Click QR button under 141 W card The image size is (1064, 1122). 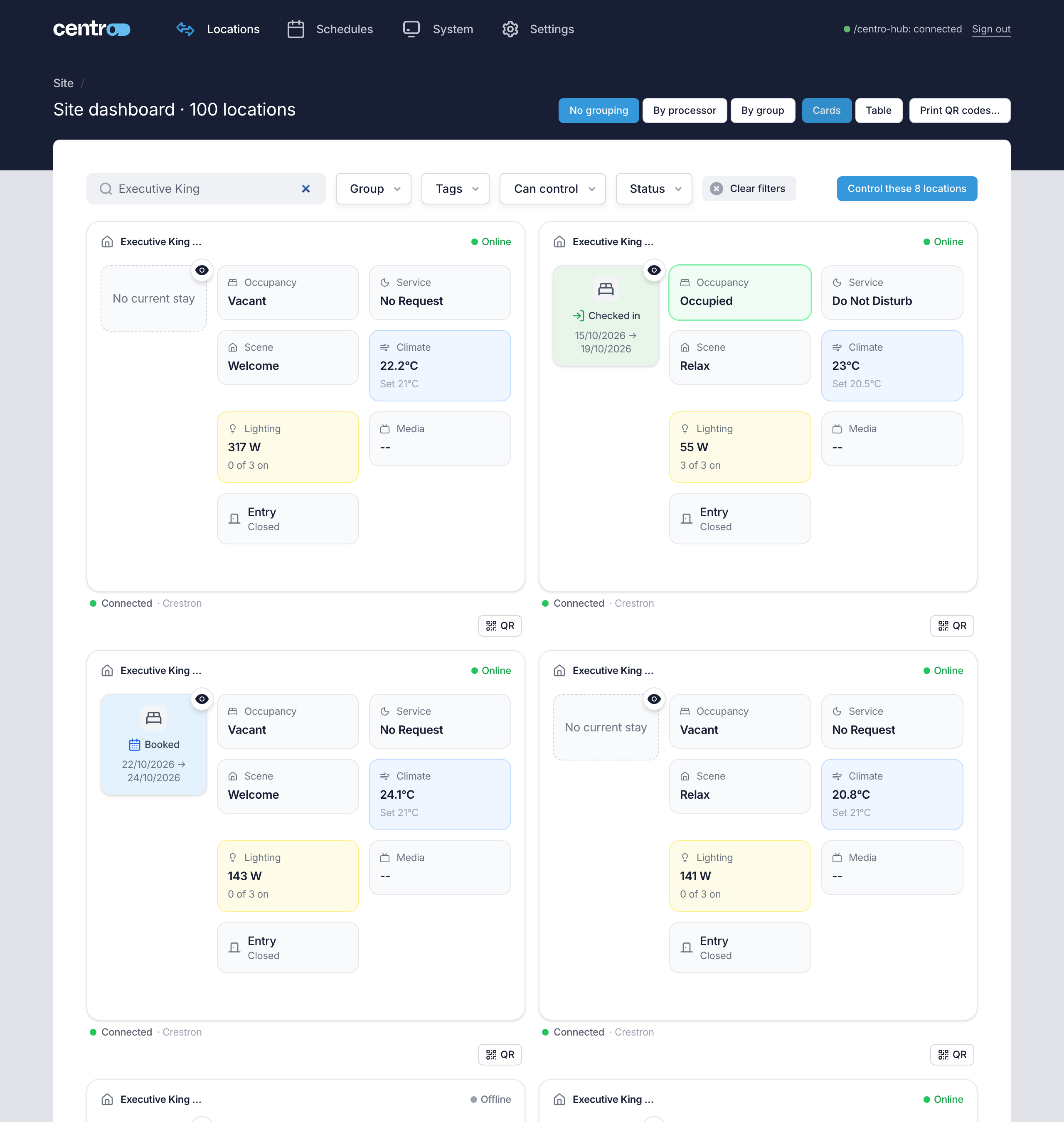coord(952,1055)
